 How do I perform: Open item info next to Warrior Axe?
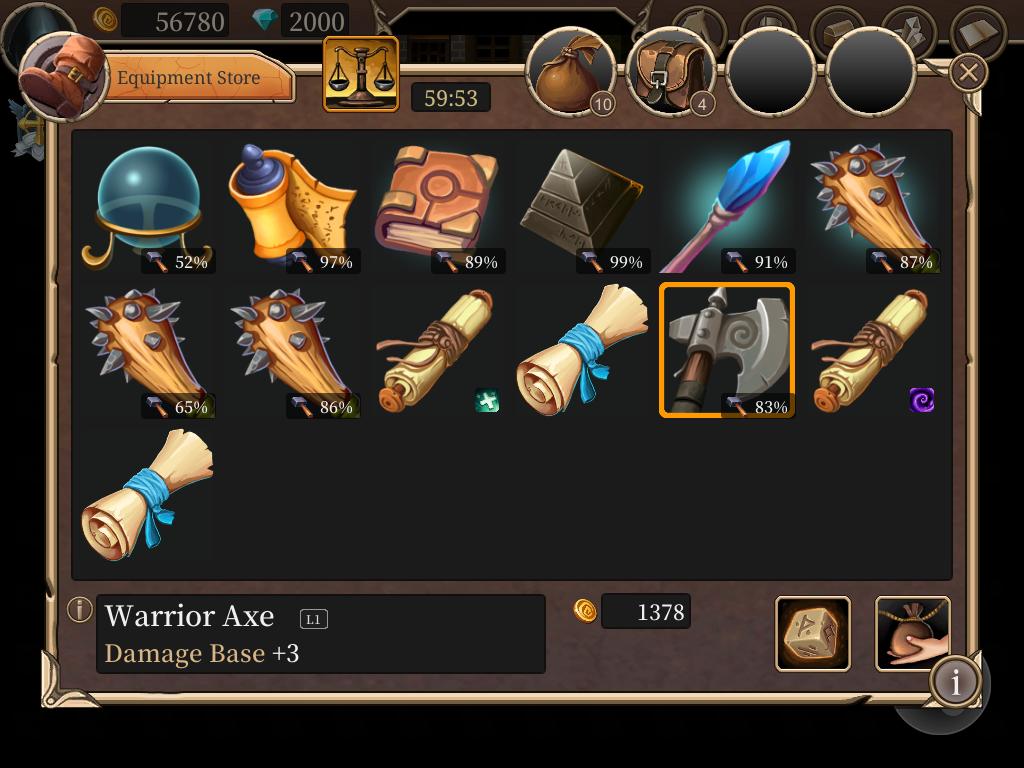tap(79, 609)
